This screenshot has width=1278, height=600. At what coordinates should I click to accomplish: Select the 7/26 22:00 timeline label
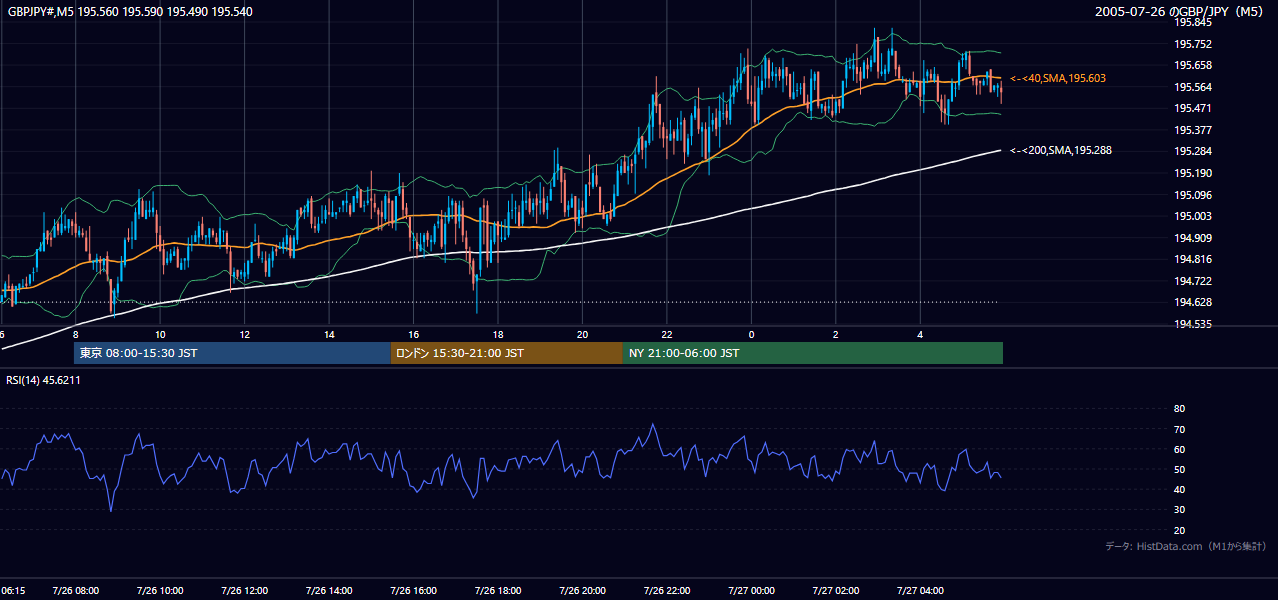click(x=666, y=591)
